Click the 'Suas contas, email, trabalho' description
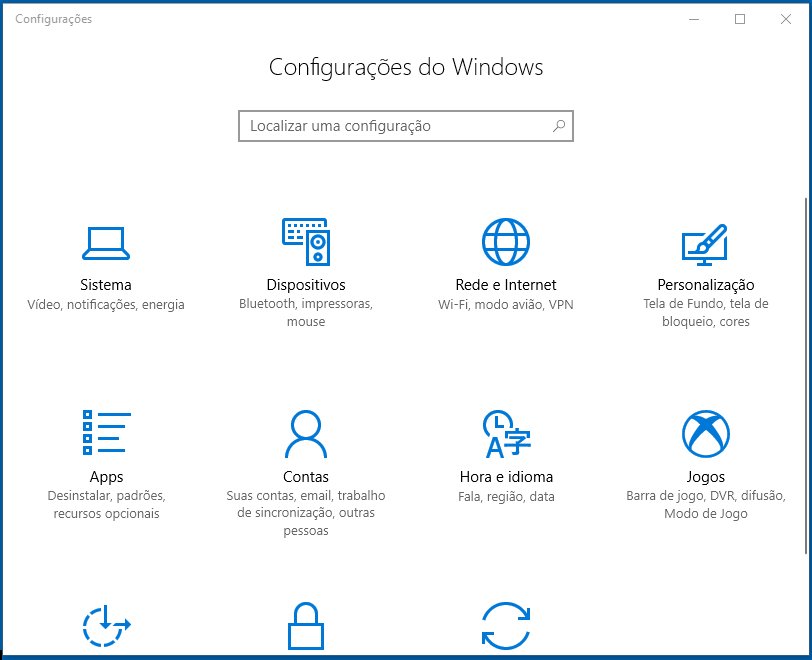The height and width of the screenshot is (660, 812). click(306, 496)
